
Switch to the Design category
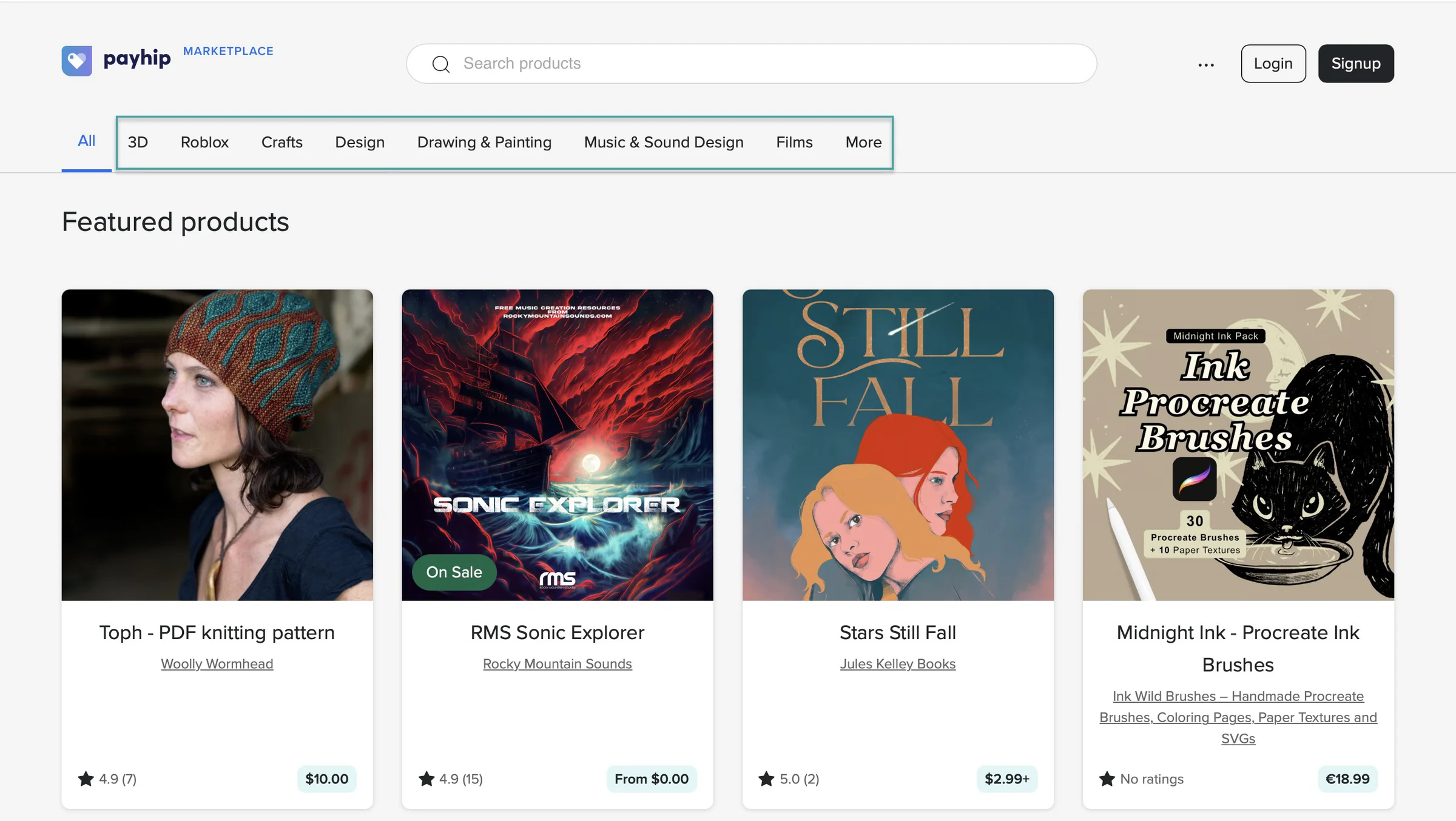[360, 142]
